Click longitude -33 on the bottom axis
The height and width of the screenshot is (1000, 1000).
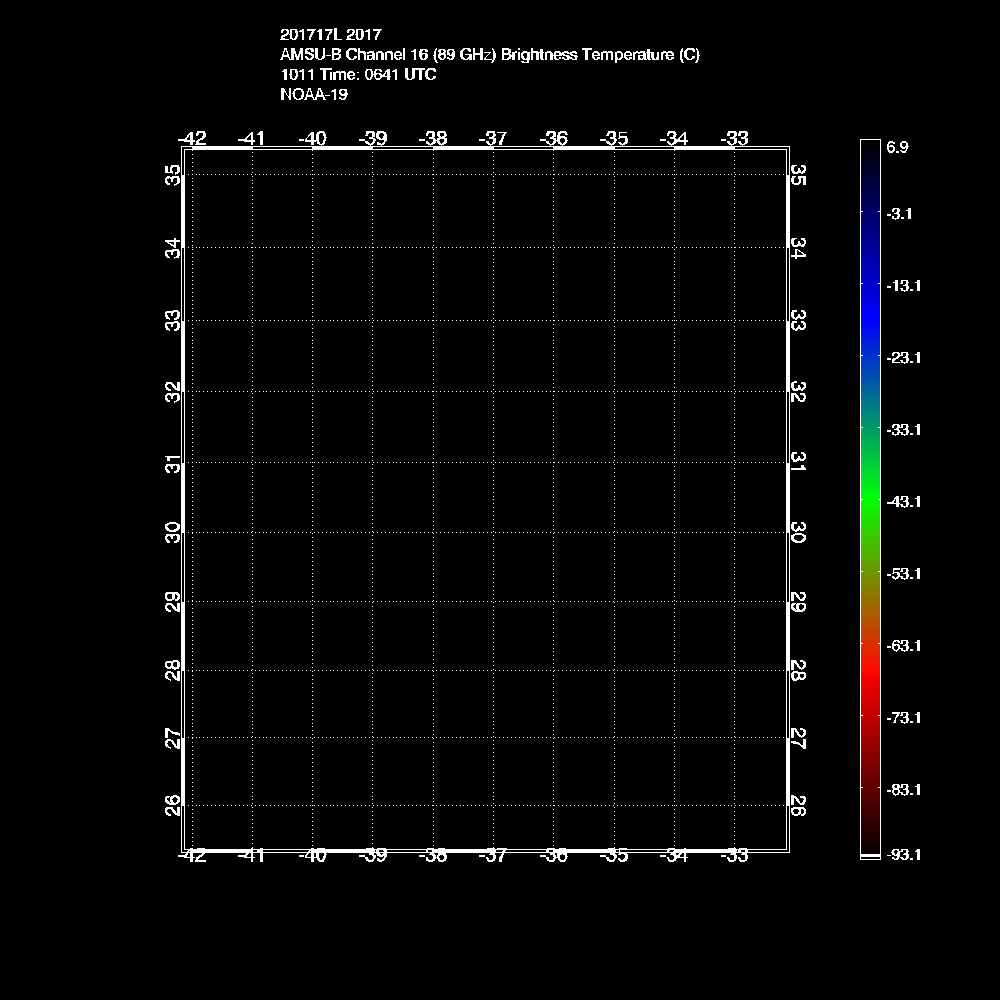tap(735, 856)
